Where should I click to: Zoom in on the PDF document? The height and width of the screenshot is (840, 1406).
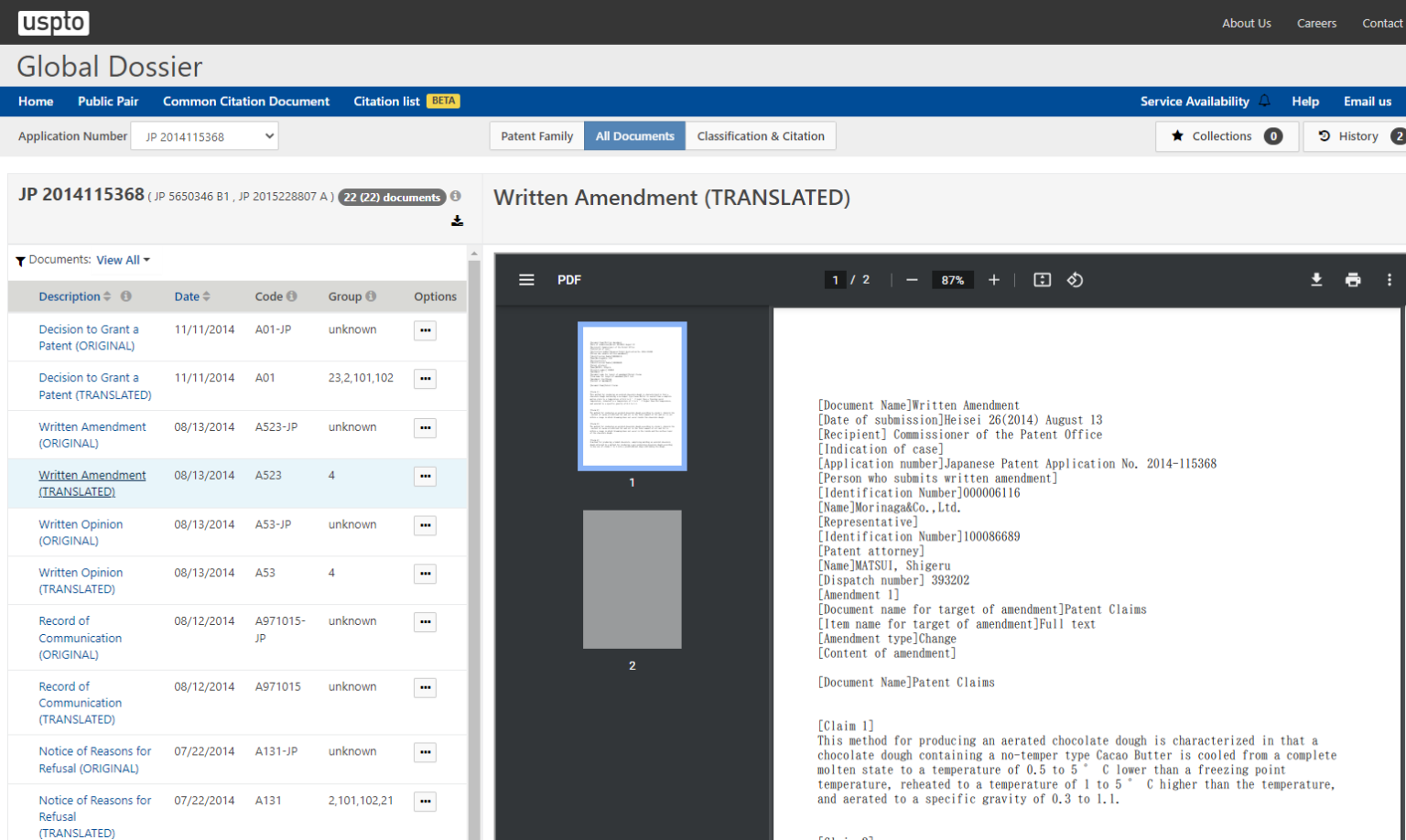[x=994, y=280]
